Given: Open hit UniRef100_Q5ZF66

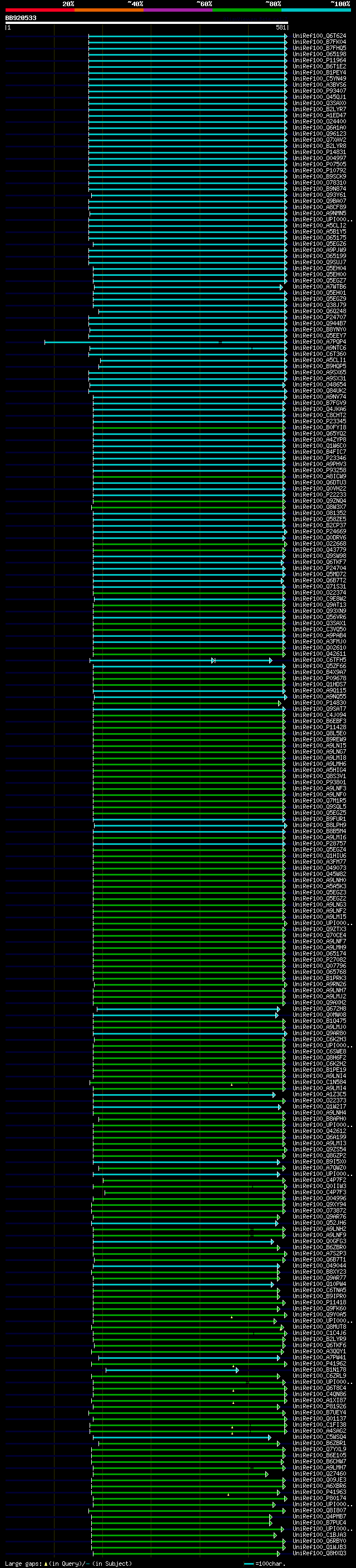Looking at the screenshot, I should (x=319, y=666).
